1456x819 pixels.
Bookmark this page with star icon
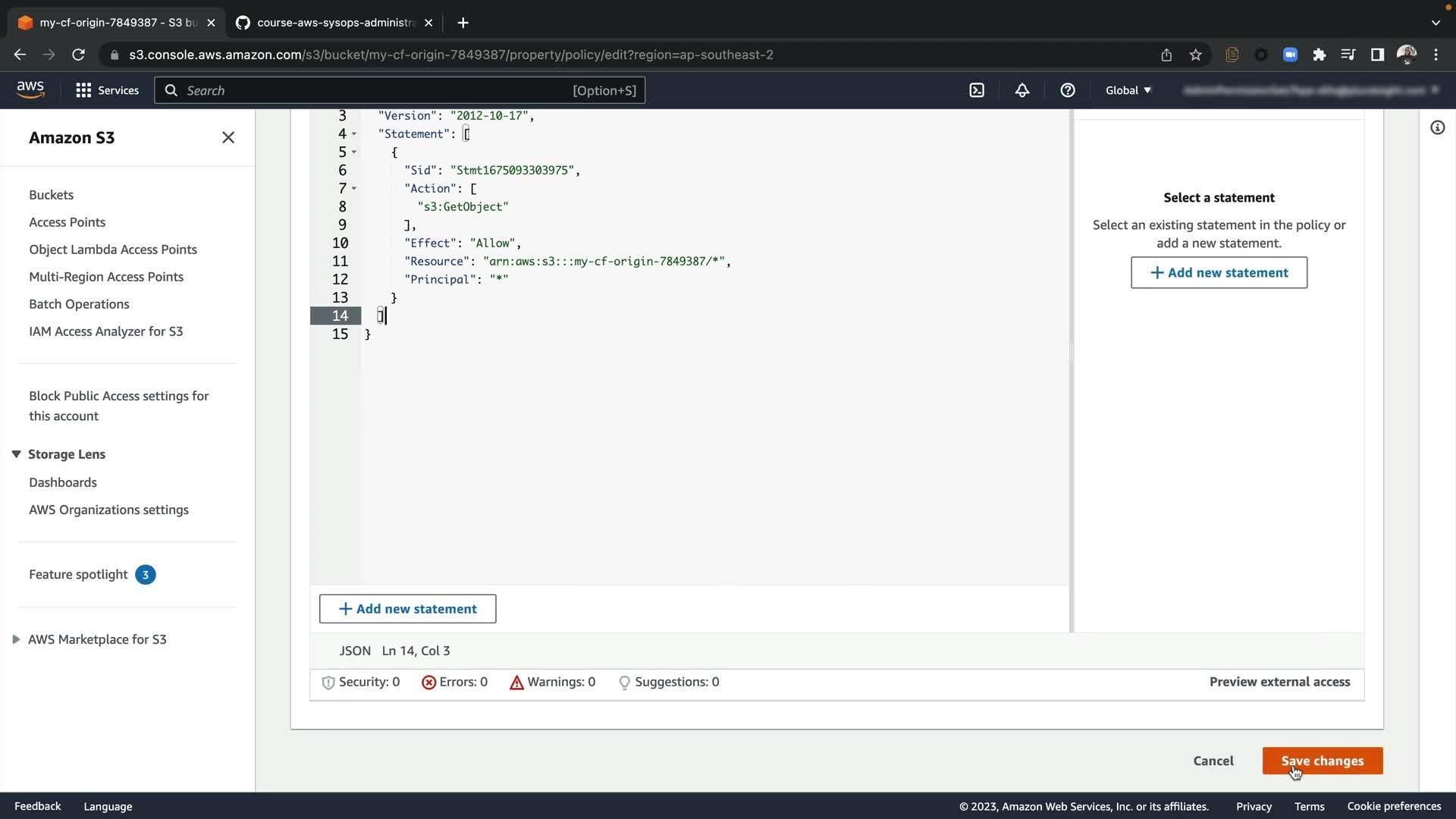pos(1196,55)
